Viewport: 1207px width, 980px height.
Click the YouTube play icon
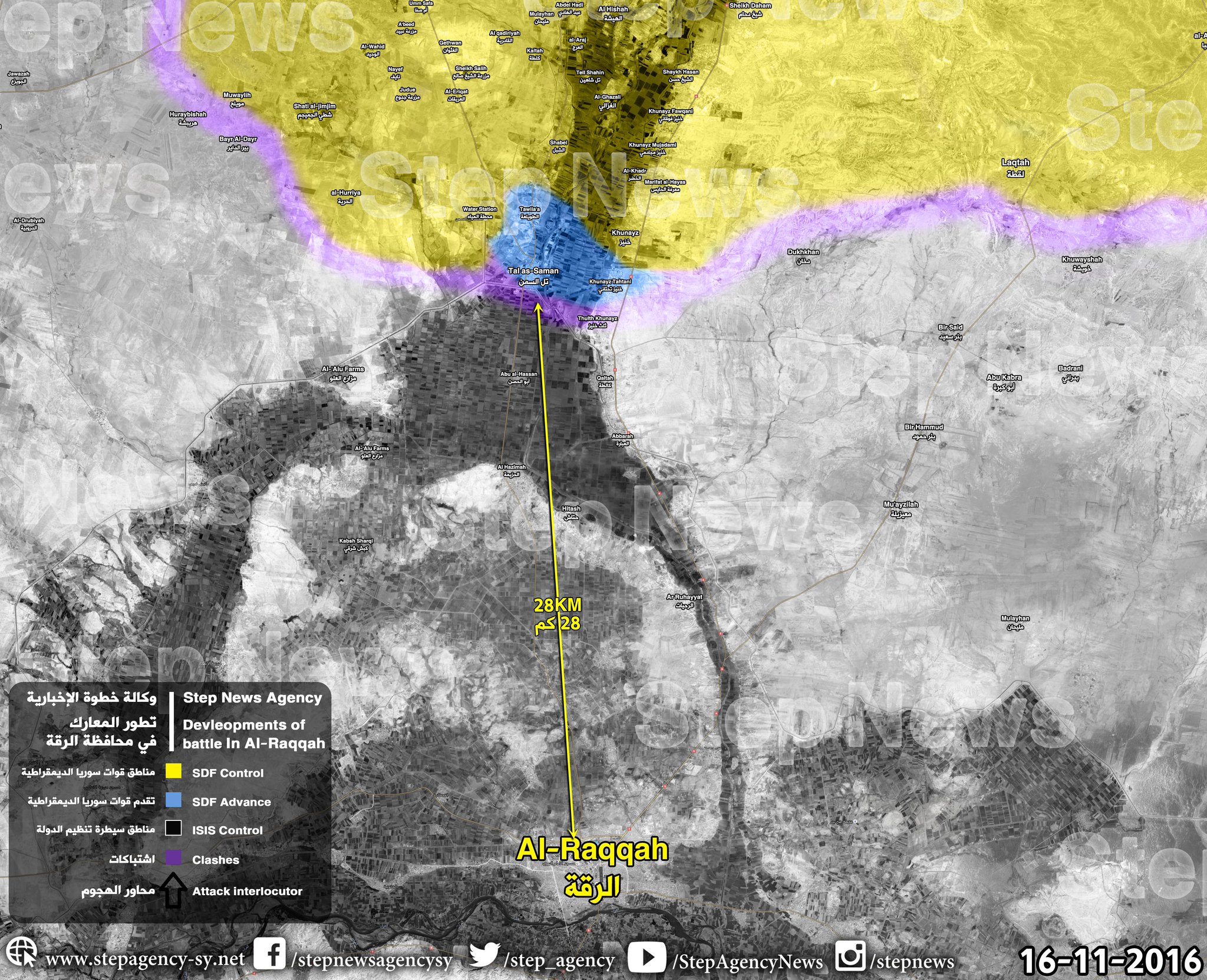point(647,957)
